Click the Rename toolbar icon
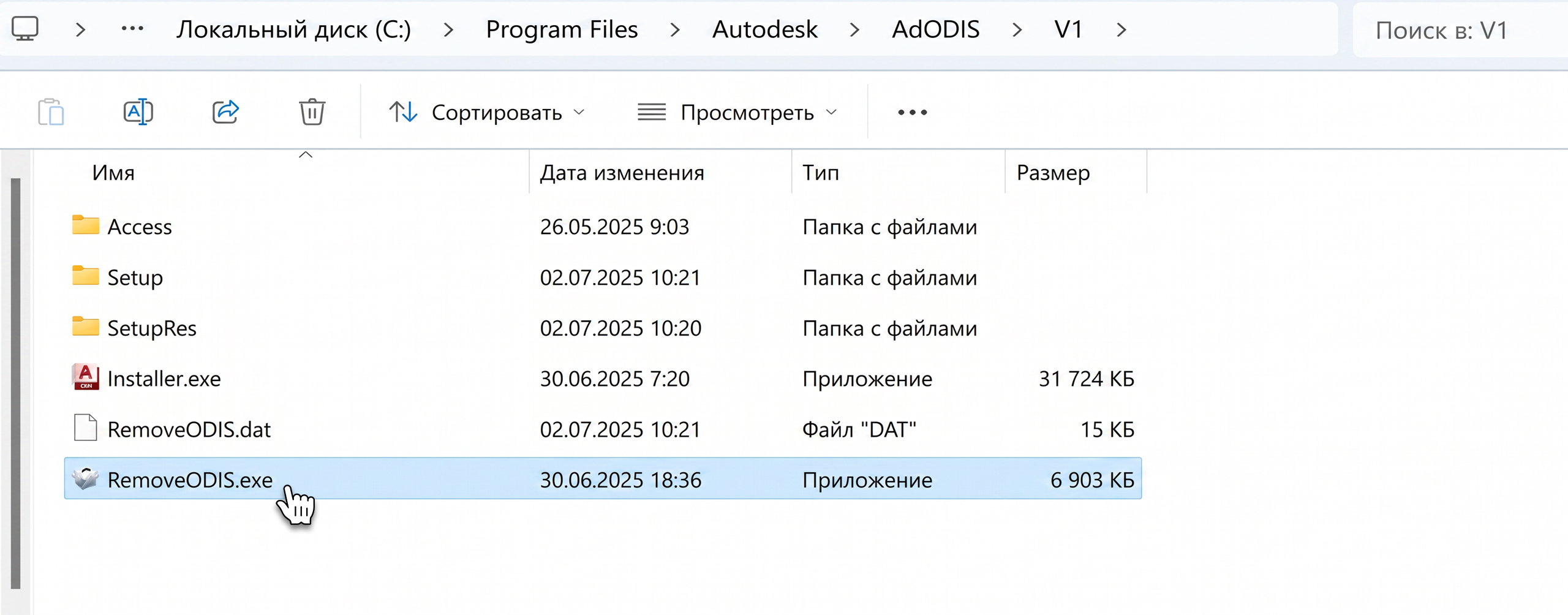The width and height of the screenshot is (1568, 615). pos(138,111)
